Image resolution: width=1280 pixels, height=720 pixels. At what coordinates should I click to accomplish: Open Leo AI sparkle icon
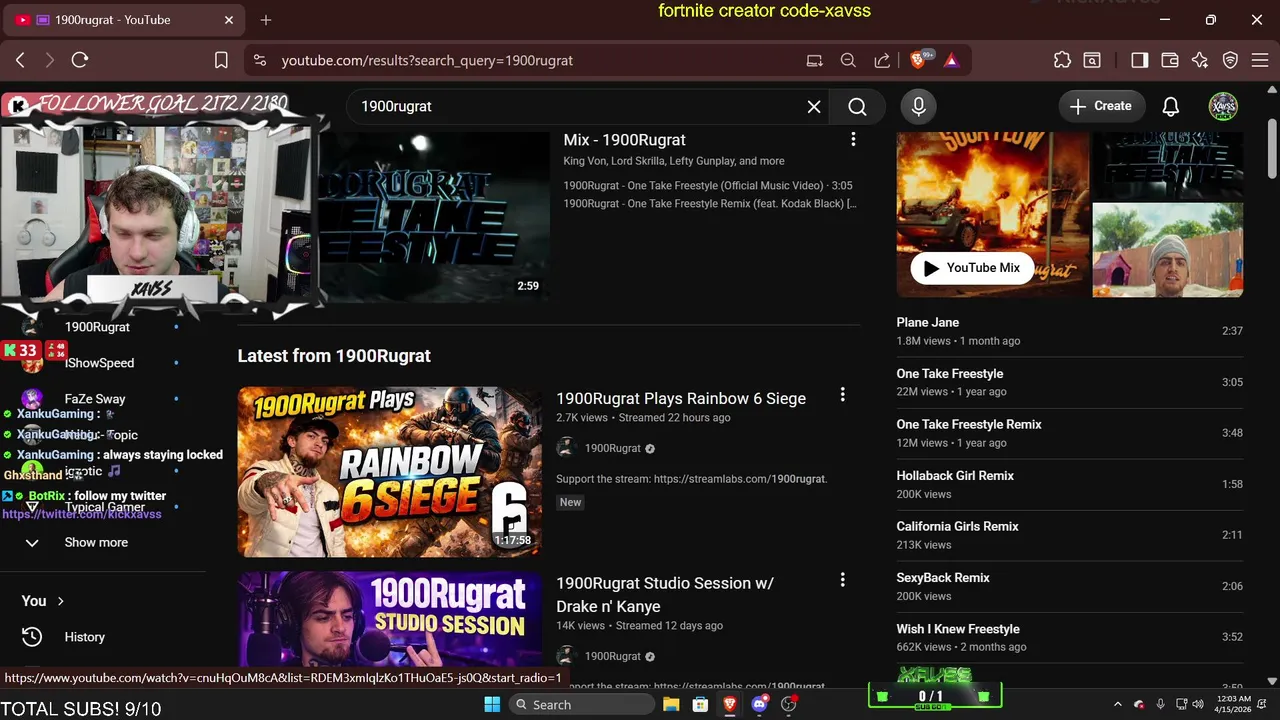[x=1200, y=60]
